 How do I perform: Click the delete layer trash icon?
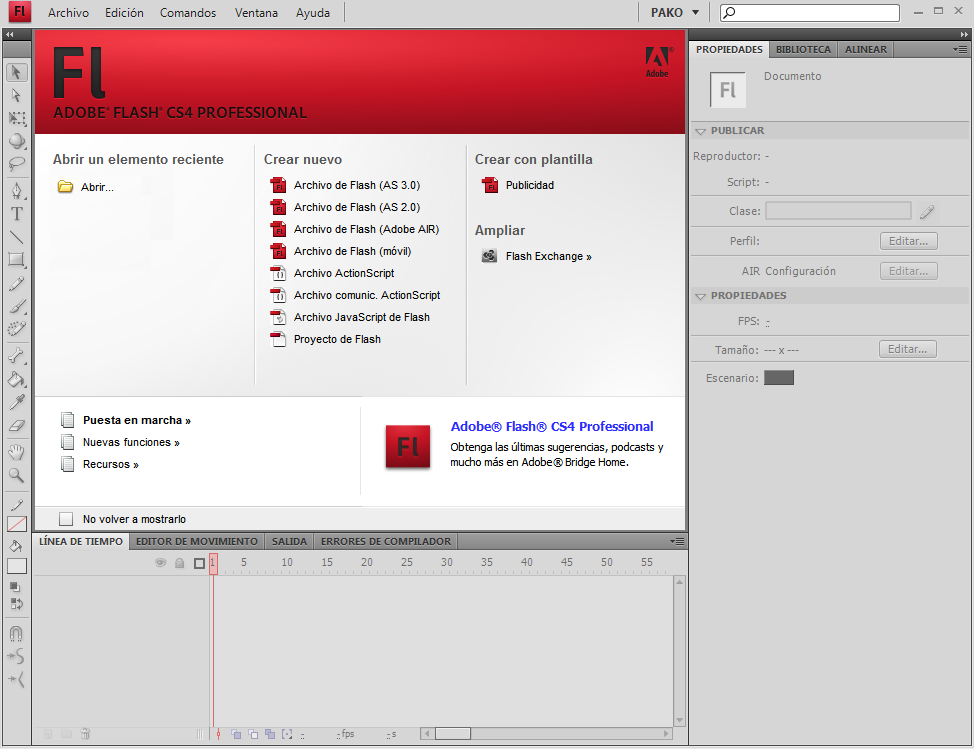[85, 734]
